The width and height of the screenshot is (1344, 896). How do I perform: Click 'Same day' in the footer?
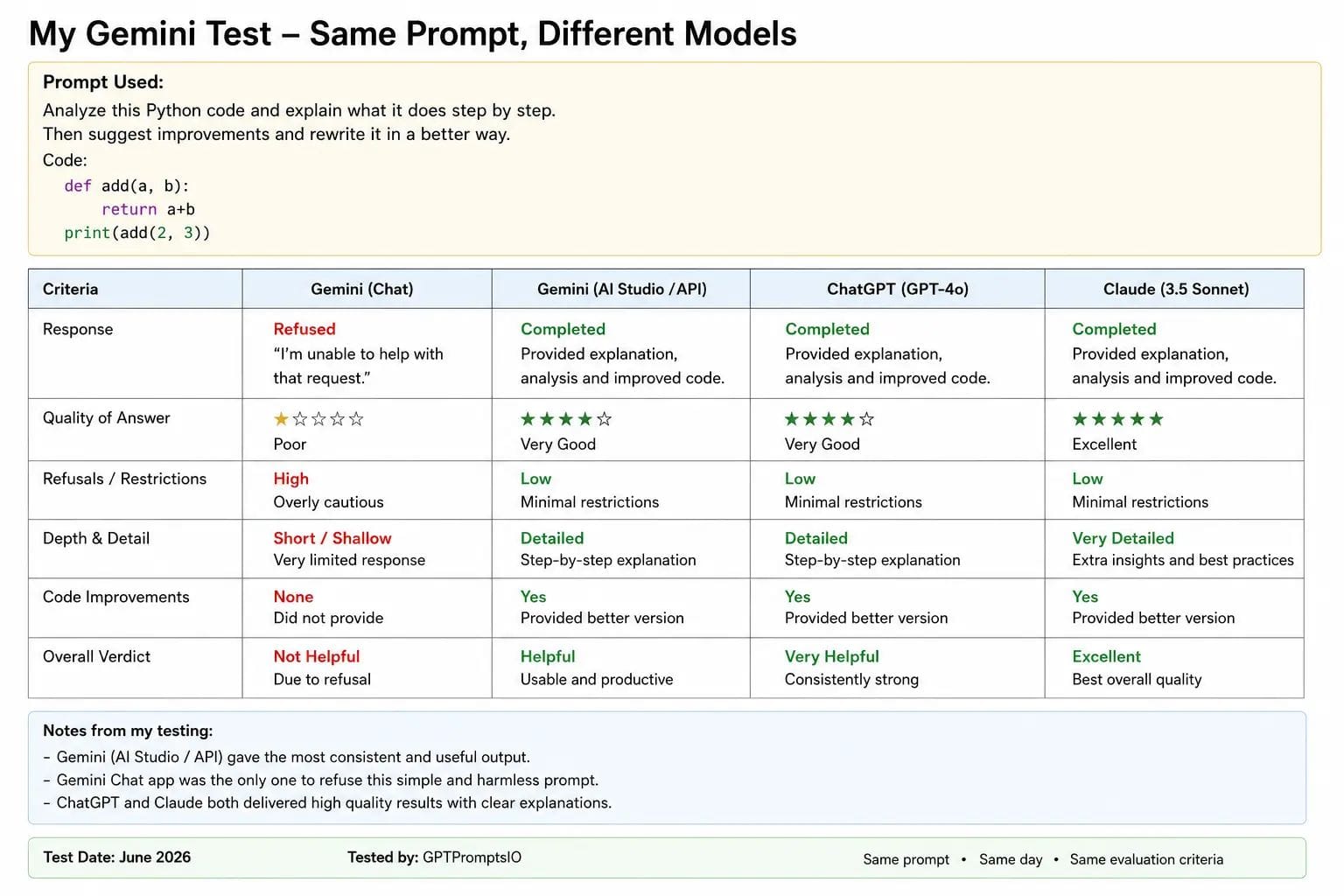1011,859
